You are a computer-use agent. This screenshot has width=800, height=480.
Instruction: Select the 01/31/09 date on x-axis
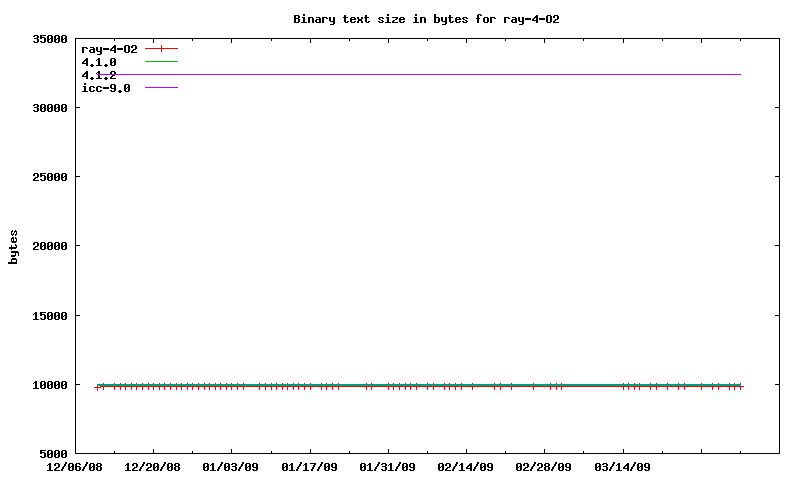[x=388, y=467]
